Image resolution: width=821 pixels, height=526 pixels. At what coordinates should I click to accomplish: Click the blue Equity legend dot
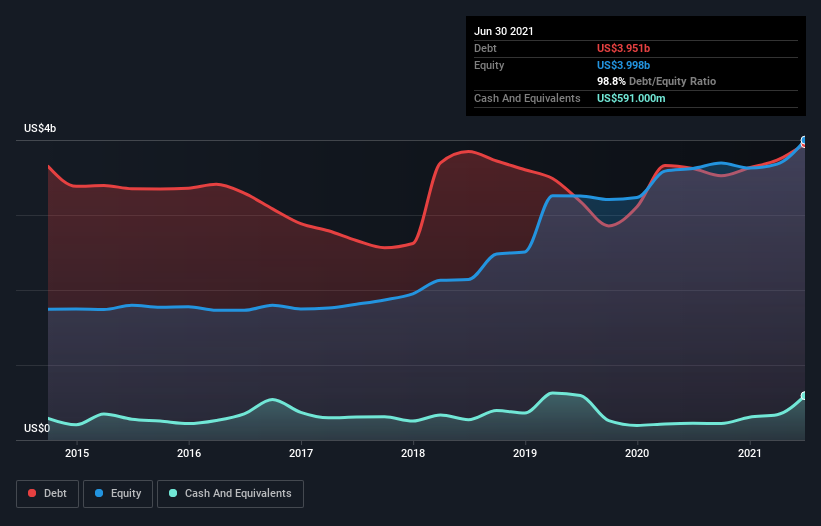click(x=99, y=493)
